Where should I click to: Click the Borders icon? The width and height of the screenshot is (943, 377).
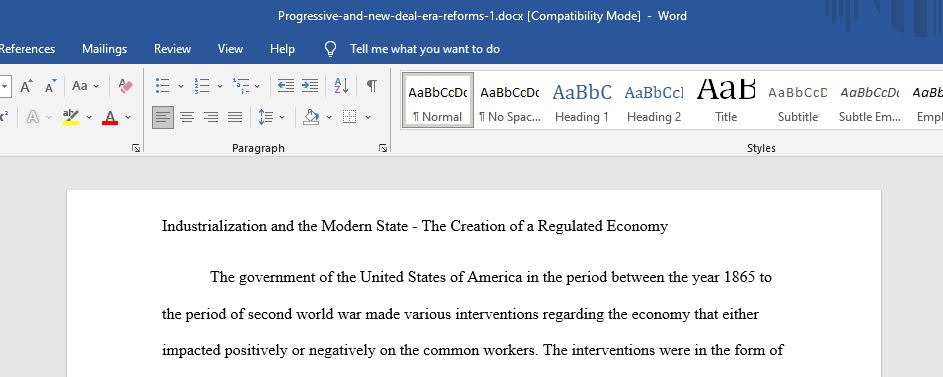point(349,117)
